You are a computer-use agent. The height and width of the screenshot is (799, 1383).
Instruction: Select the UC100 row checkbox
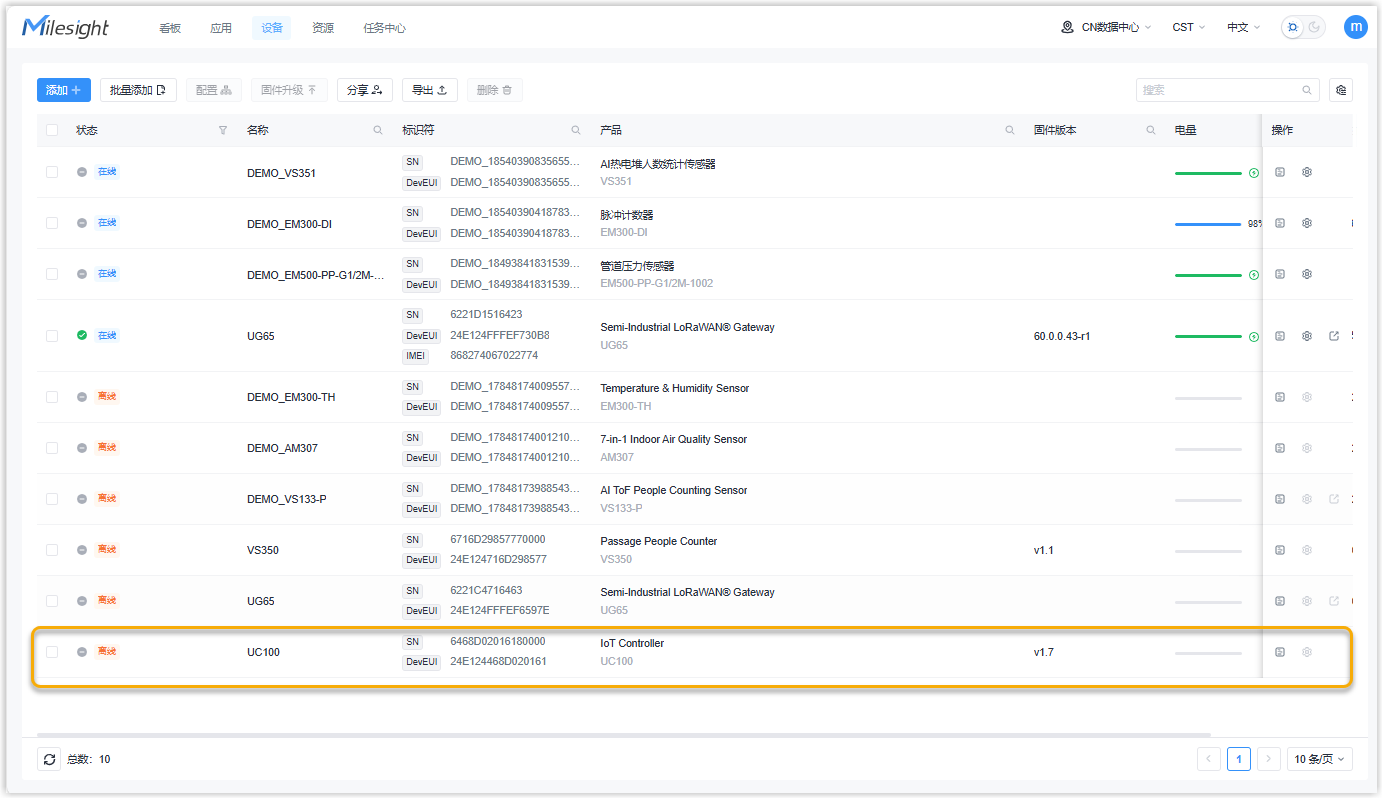tap(52, 652)
